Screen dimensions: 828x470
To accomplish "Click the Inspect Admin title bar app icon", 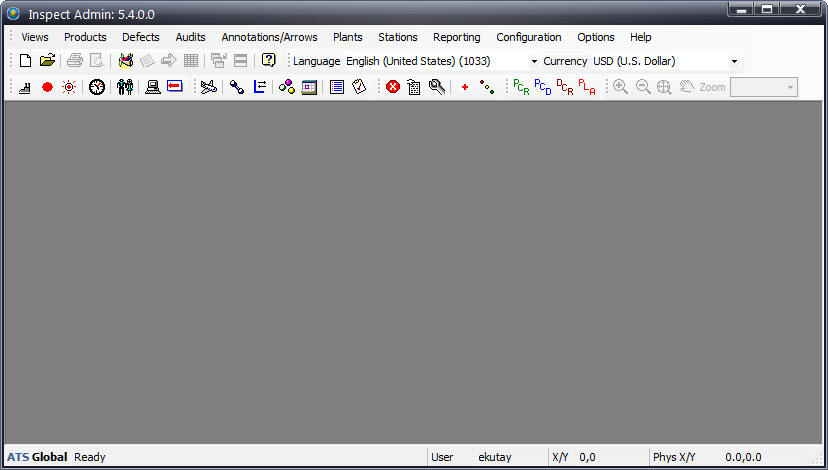I will (13, 14).
